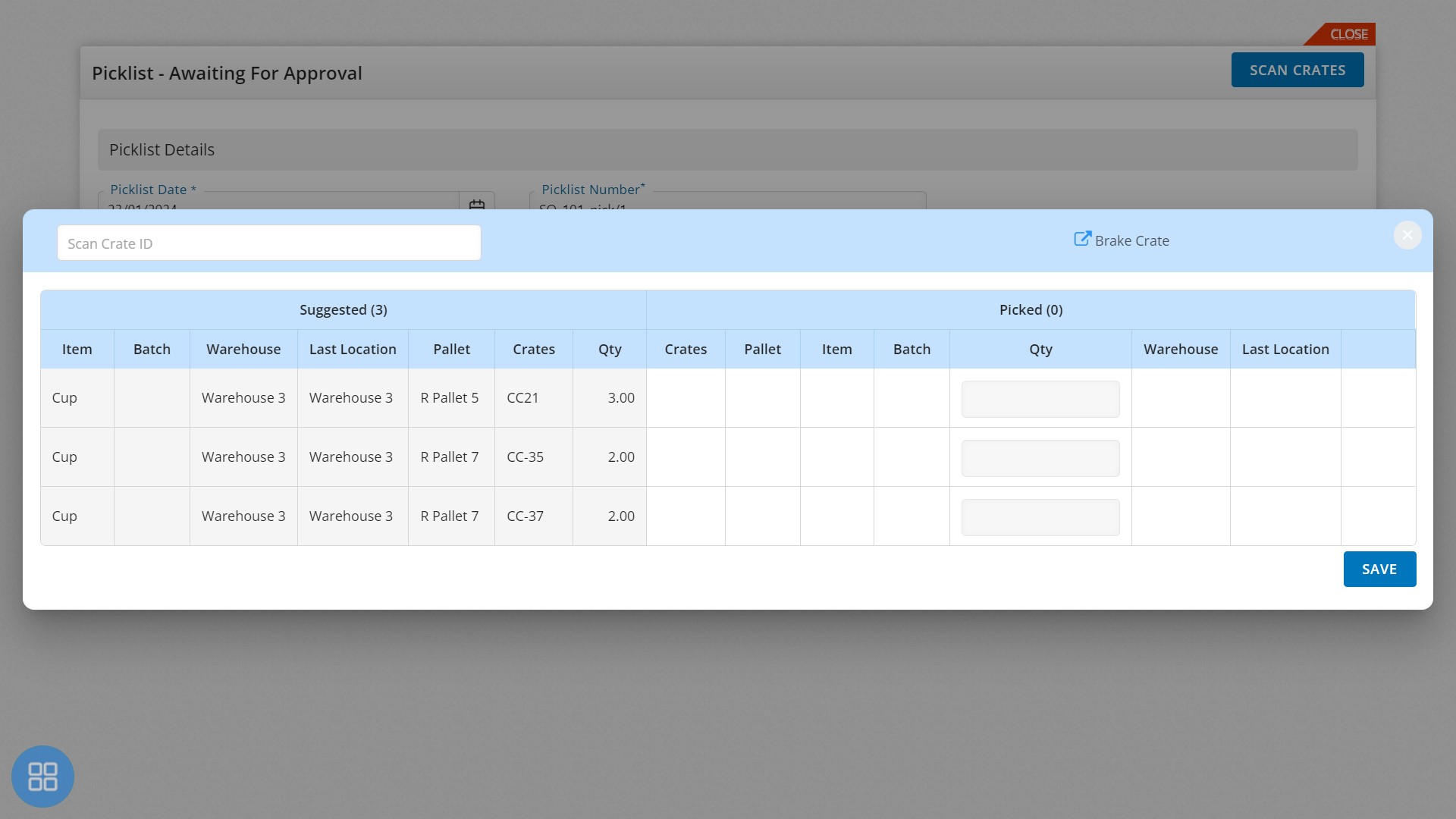This screenshot has width=1456, height=819.
Task: Click the Warehouse column header to filter
Action: (x=243, y=349)
